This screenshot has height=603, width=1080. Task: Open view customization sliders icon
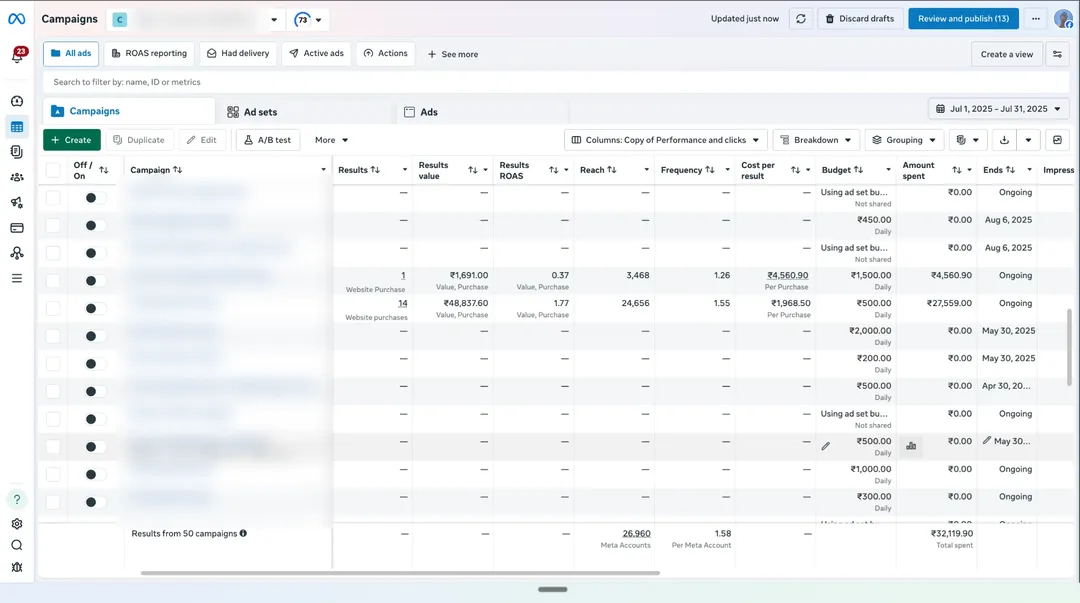pos(1057,54)
